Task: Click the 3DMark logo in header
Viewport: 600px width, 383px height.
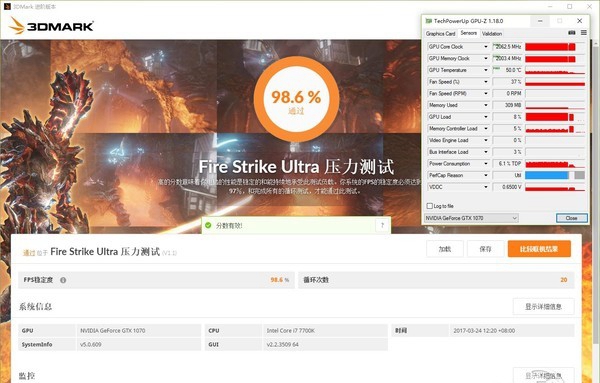Action: tap(51, 26)
